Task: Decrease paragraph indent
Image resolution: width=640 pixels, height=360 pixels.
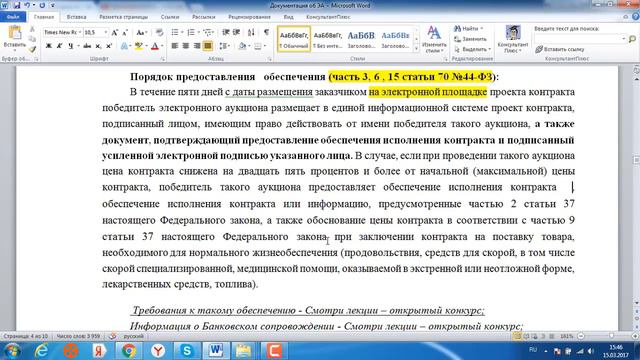Action: pos(225,32)
